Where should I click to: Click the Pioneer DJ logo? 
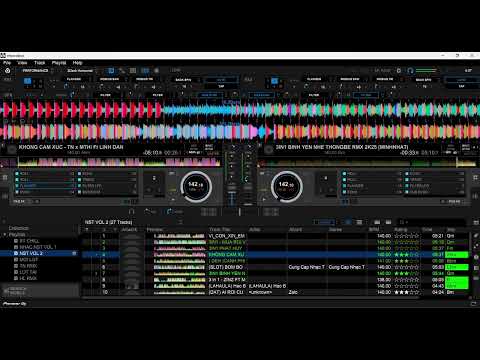15,304
